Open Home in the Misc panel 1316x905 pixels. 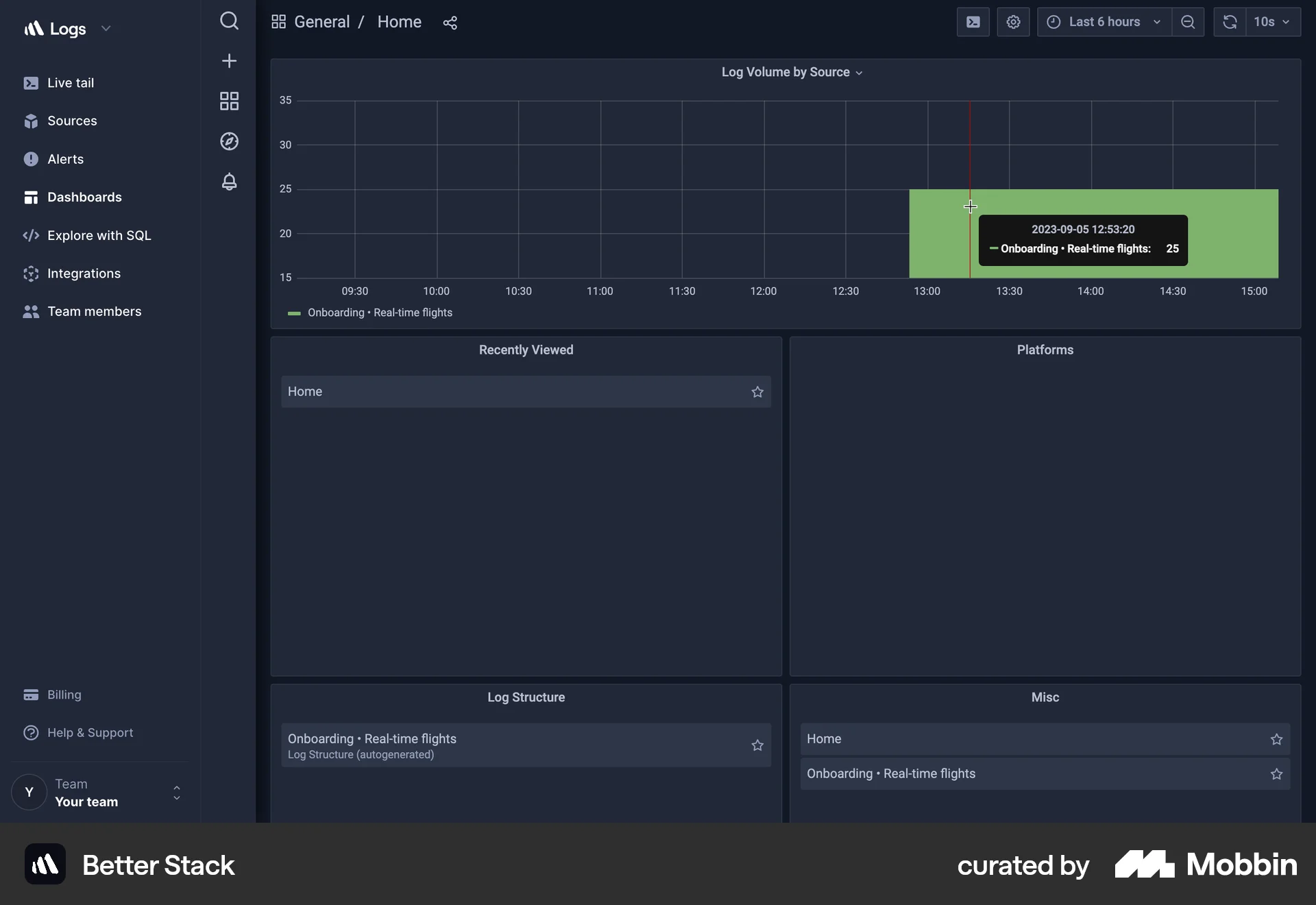click(1045, 739)
